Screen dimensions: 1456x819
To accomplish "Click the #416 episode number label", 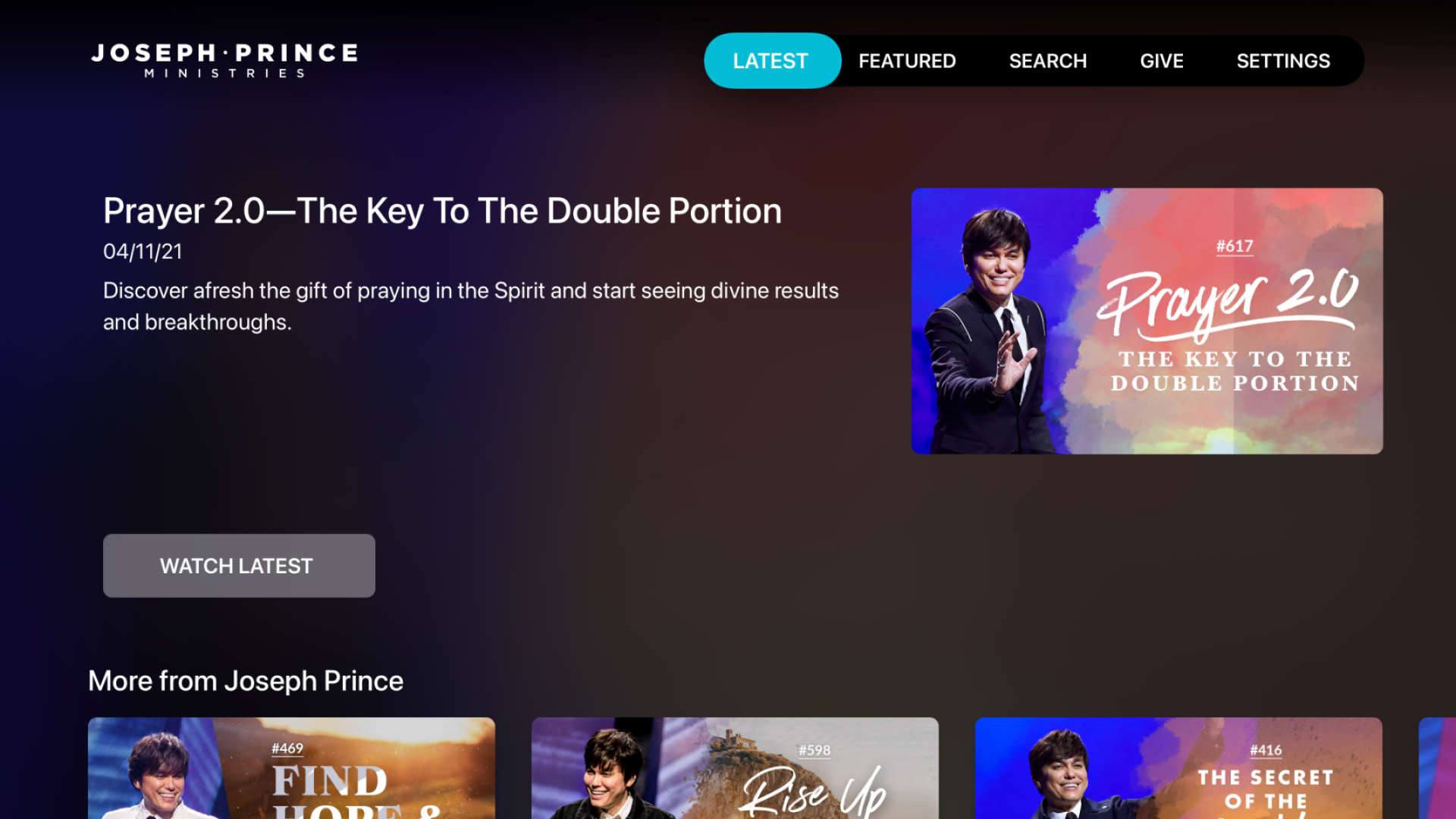I will tap(1266, 750).
